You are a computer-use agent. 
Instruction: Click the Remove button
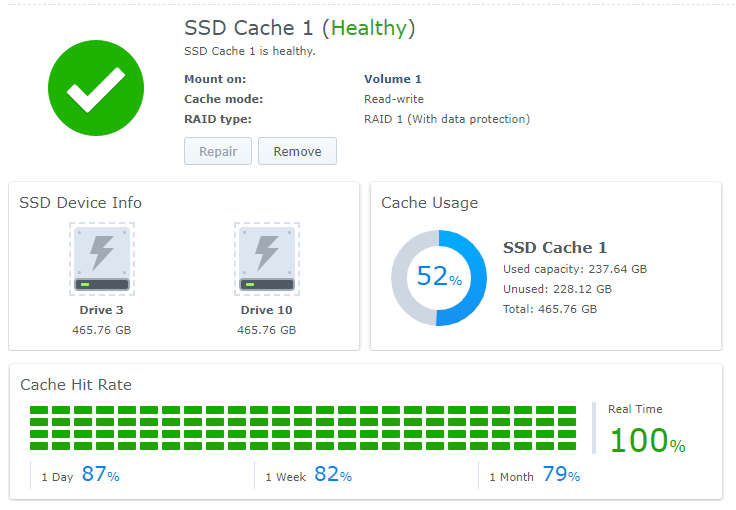point(297,151)
